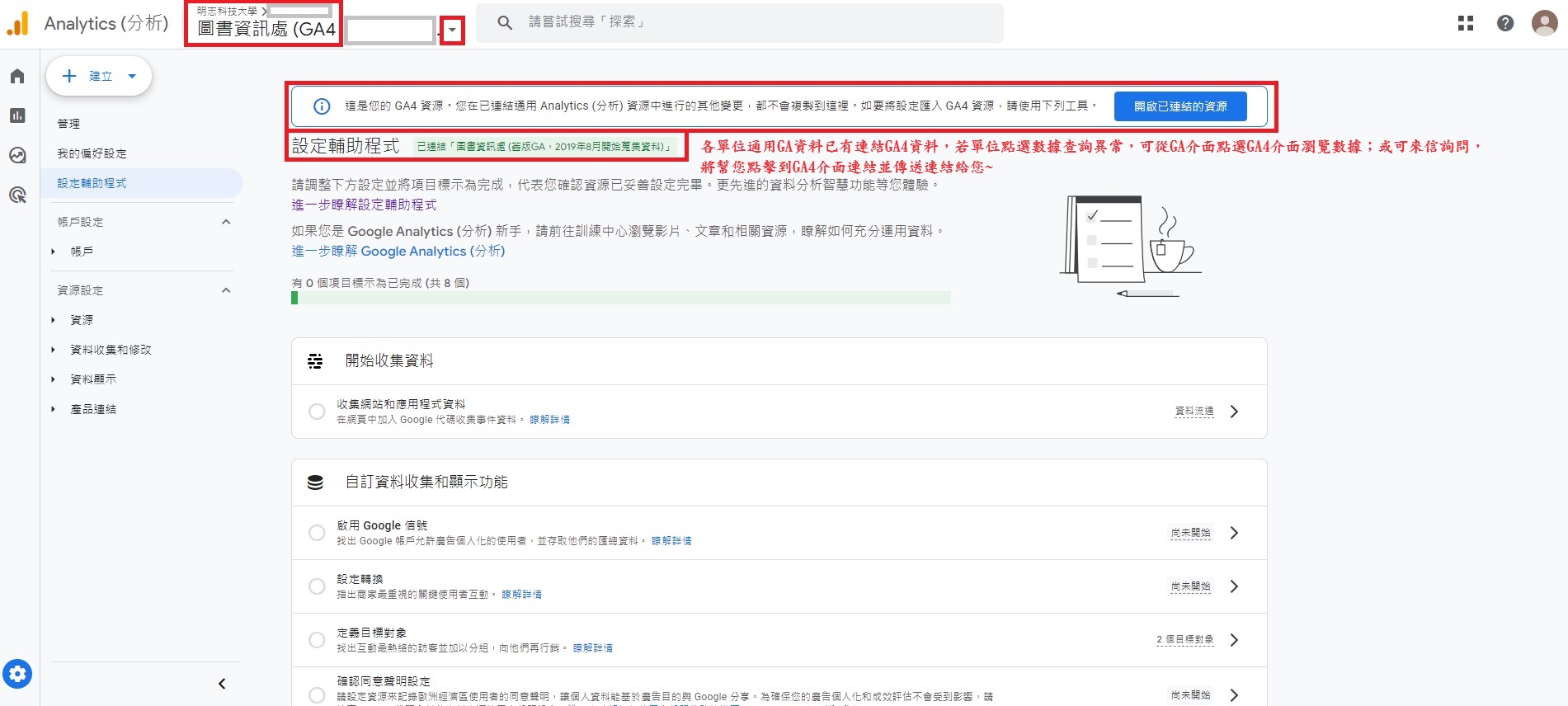Click the search field 請嘗試搜尋「探索」
1568x706 pixels.
pyautogui.click(x=739, y=22)
